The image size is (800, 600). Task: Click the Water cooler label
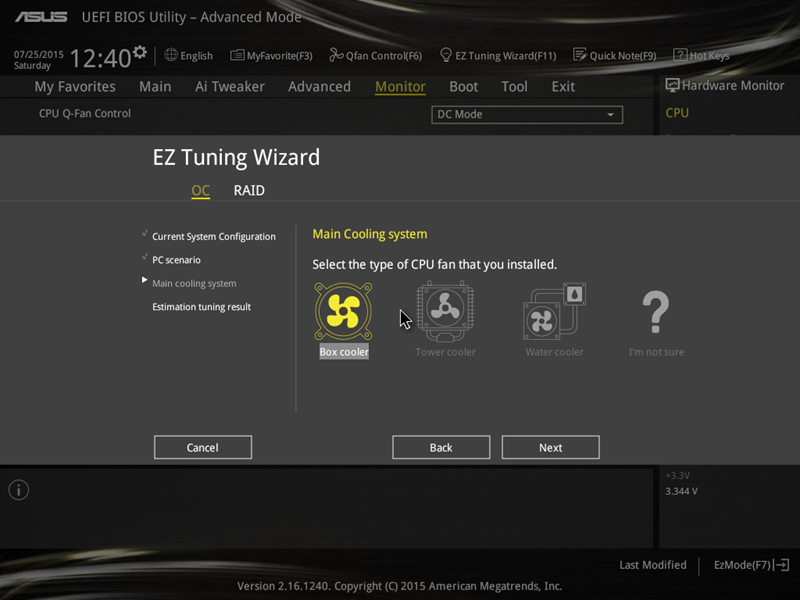click(x=555, y=352)
